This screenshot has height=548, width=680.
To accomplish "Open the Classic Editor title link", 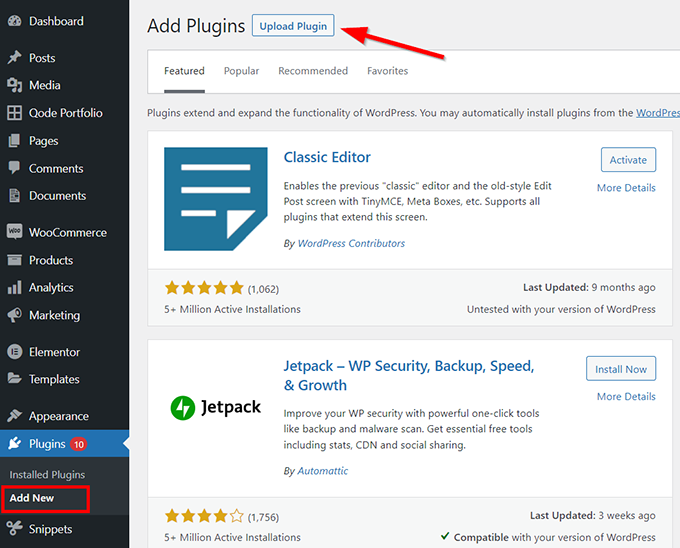I will pos(327,157).
